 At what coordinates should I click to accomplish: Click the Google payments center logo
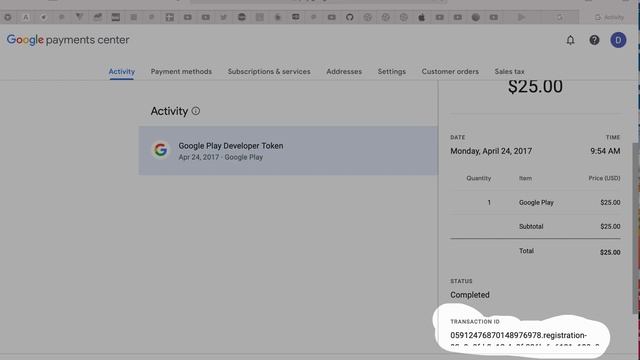pos(68,40)
